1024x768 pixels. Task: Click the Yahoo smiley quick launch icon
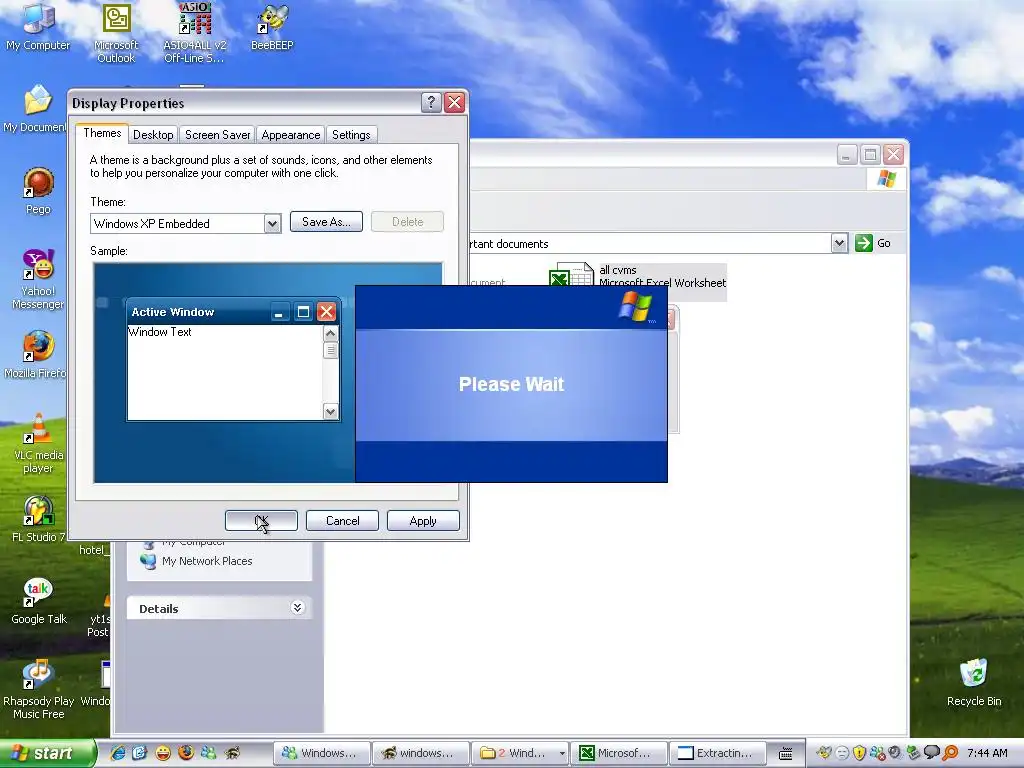pos(163,752)
